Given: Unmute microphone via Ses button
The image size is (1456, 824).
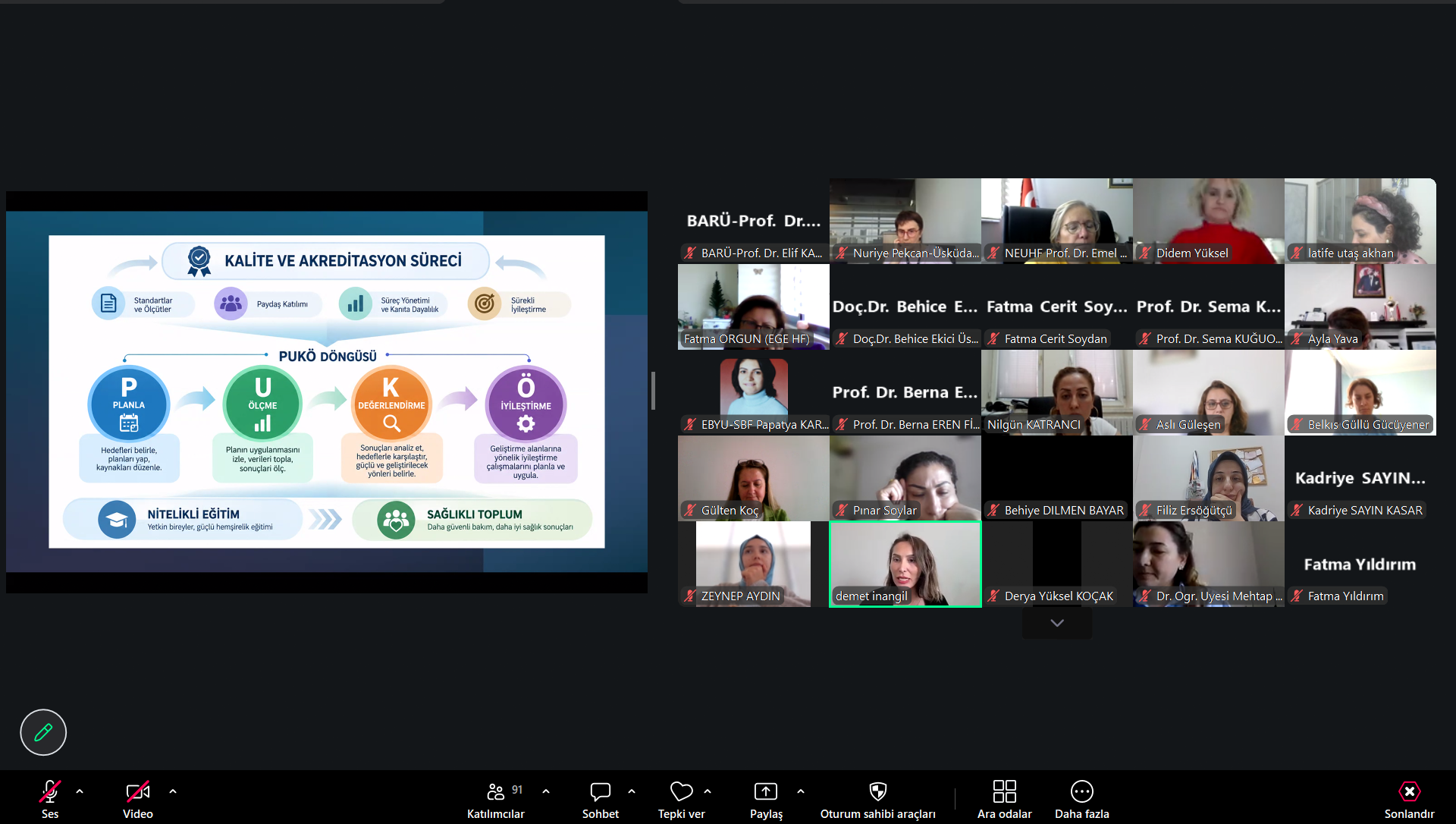Looking at the screenshot, I should [50, 799].
